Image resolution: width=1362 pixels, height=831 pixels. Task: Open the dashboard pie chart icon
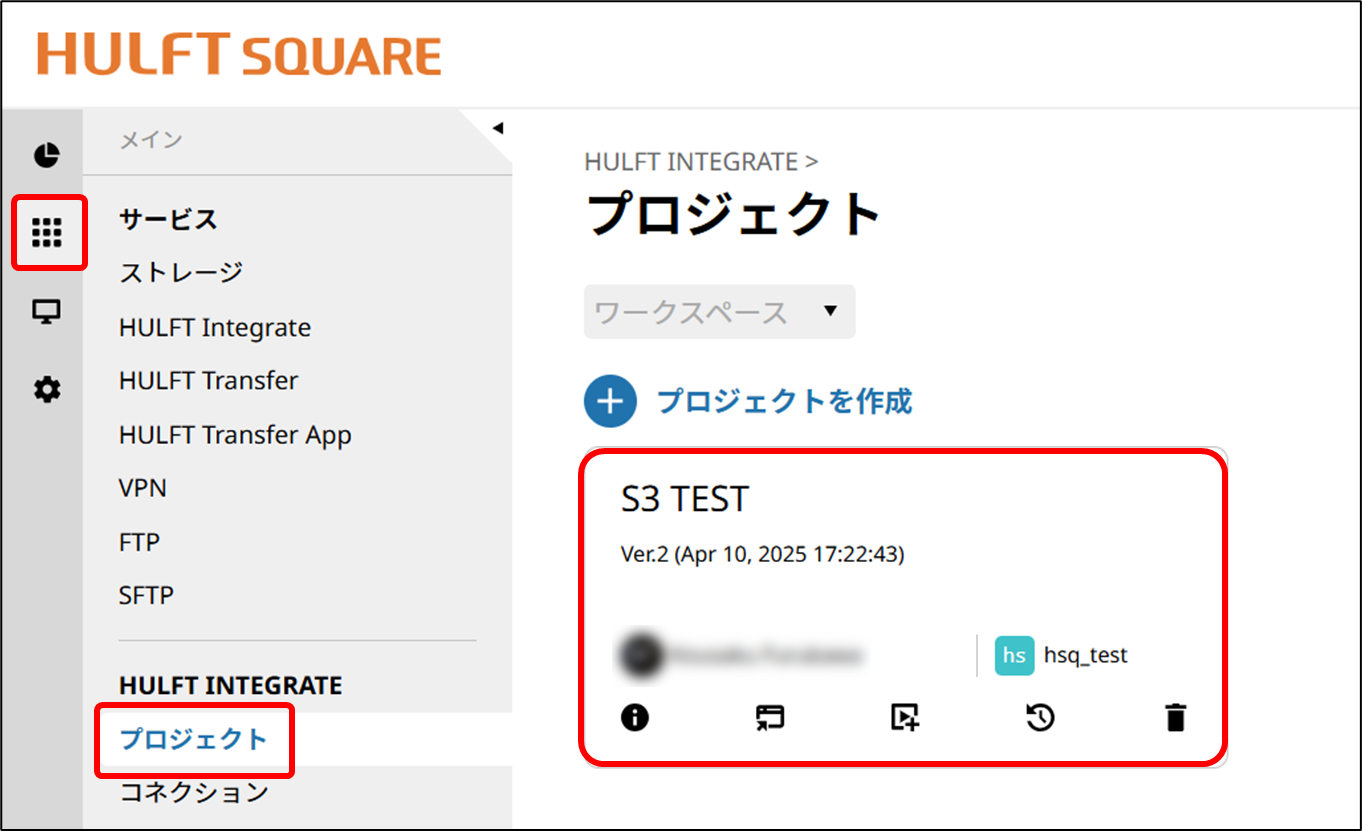coord(47,156)
